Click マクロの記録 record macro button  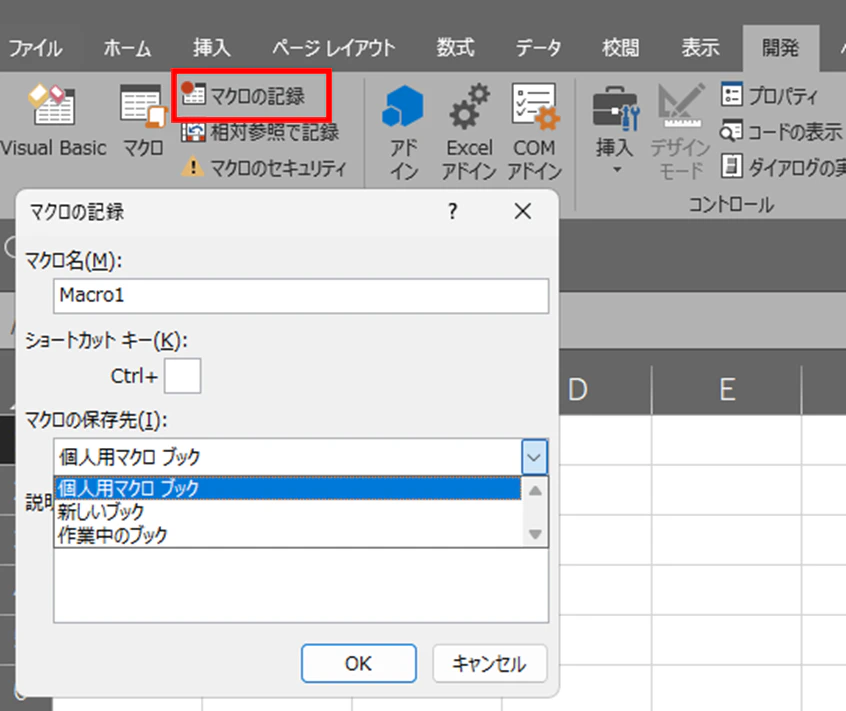point(252,96)
